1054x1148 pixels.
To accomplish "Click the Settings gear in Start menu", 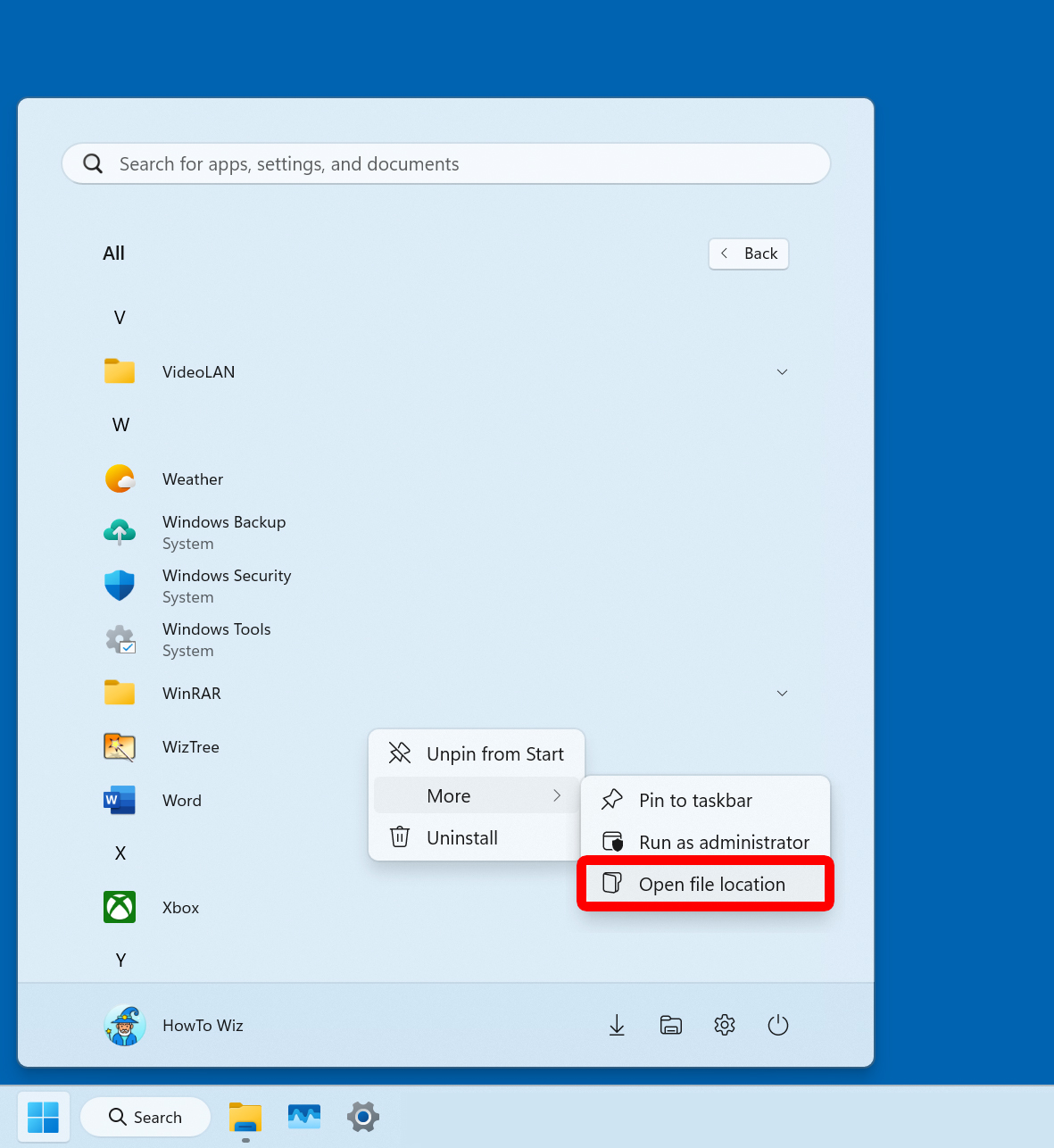I will pyautogui.click(x=724, y=1025).
